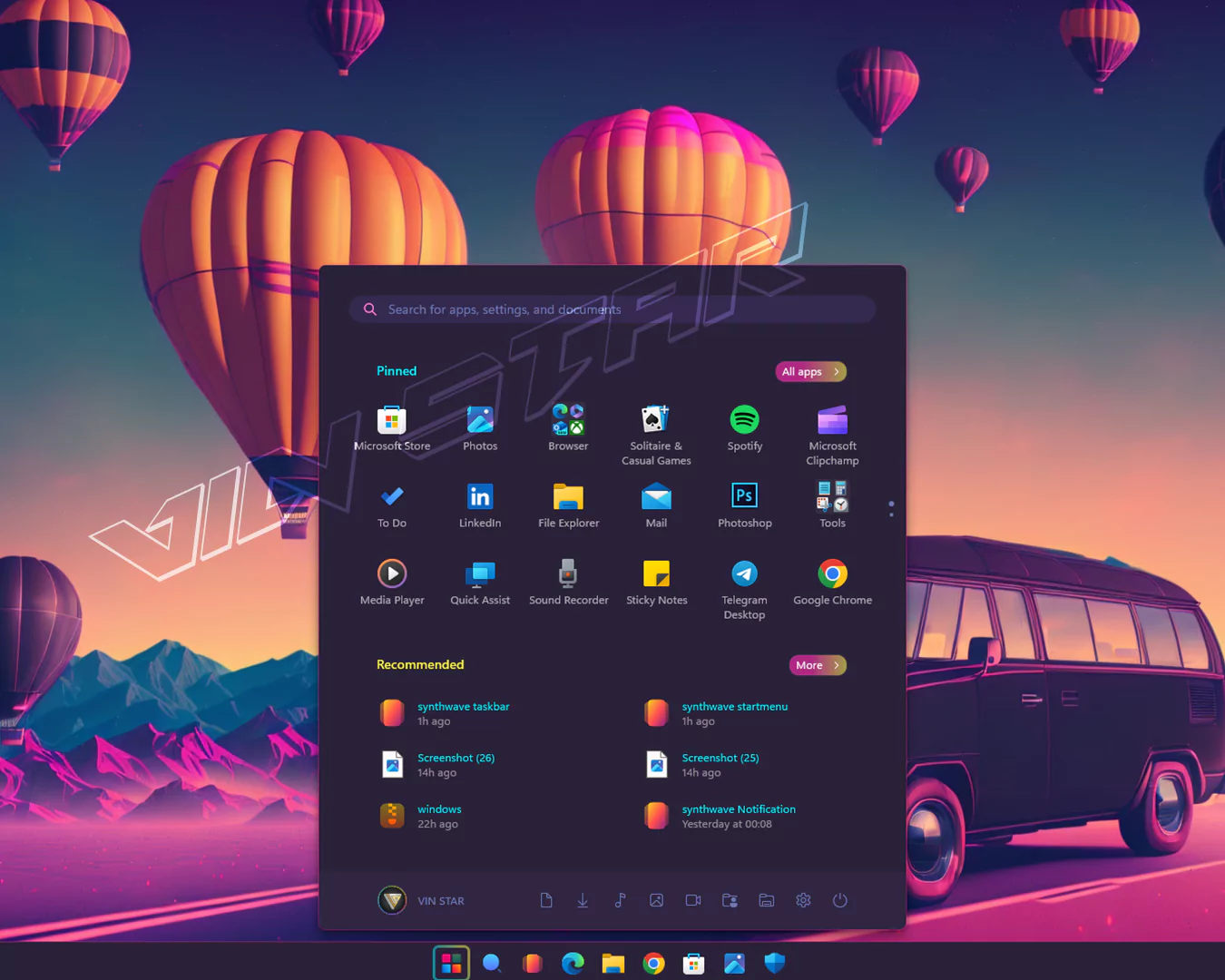This screenshot has height=980, width=1225.
Task: Open Microsoft Clipchamp
Action: 832,435
